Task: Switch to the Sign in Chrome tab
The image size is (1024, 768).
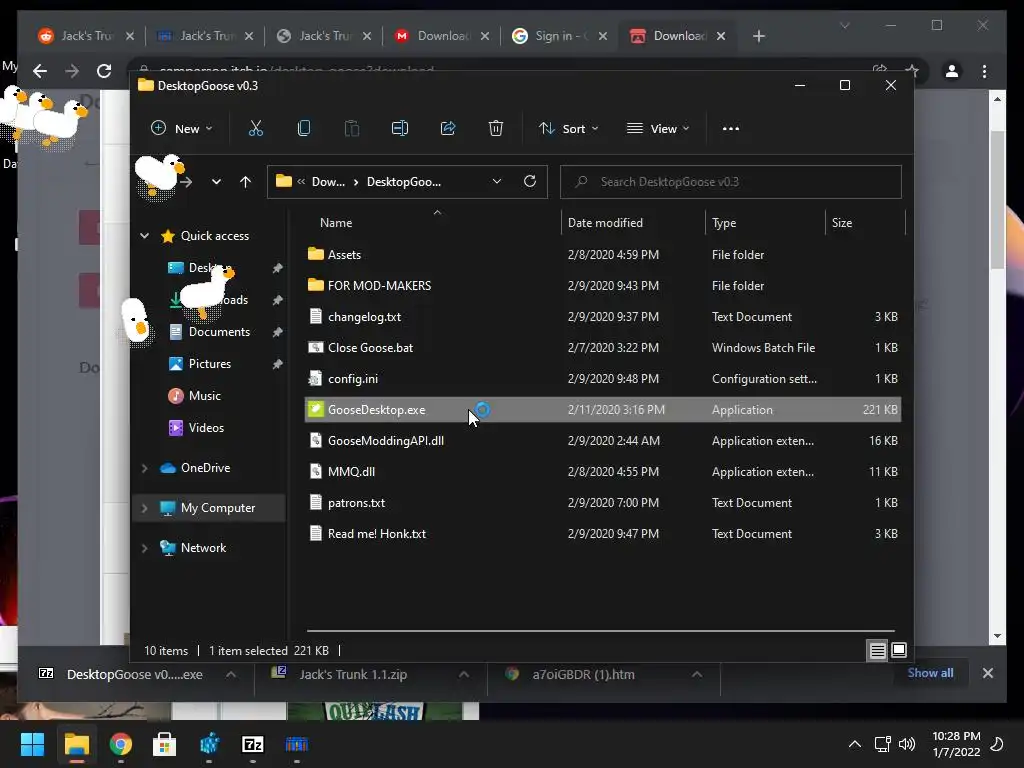Action: point(560,36)
